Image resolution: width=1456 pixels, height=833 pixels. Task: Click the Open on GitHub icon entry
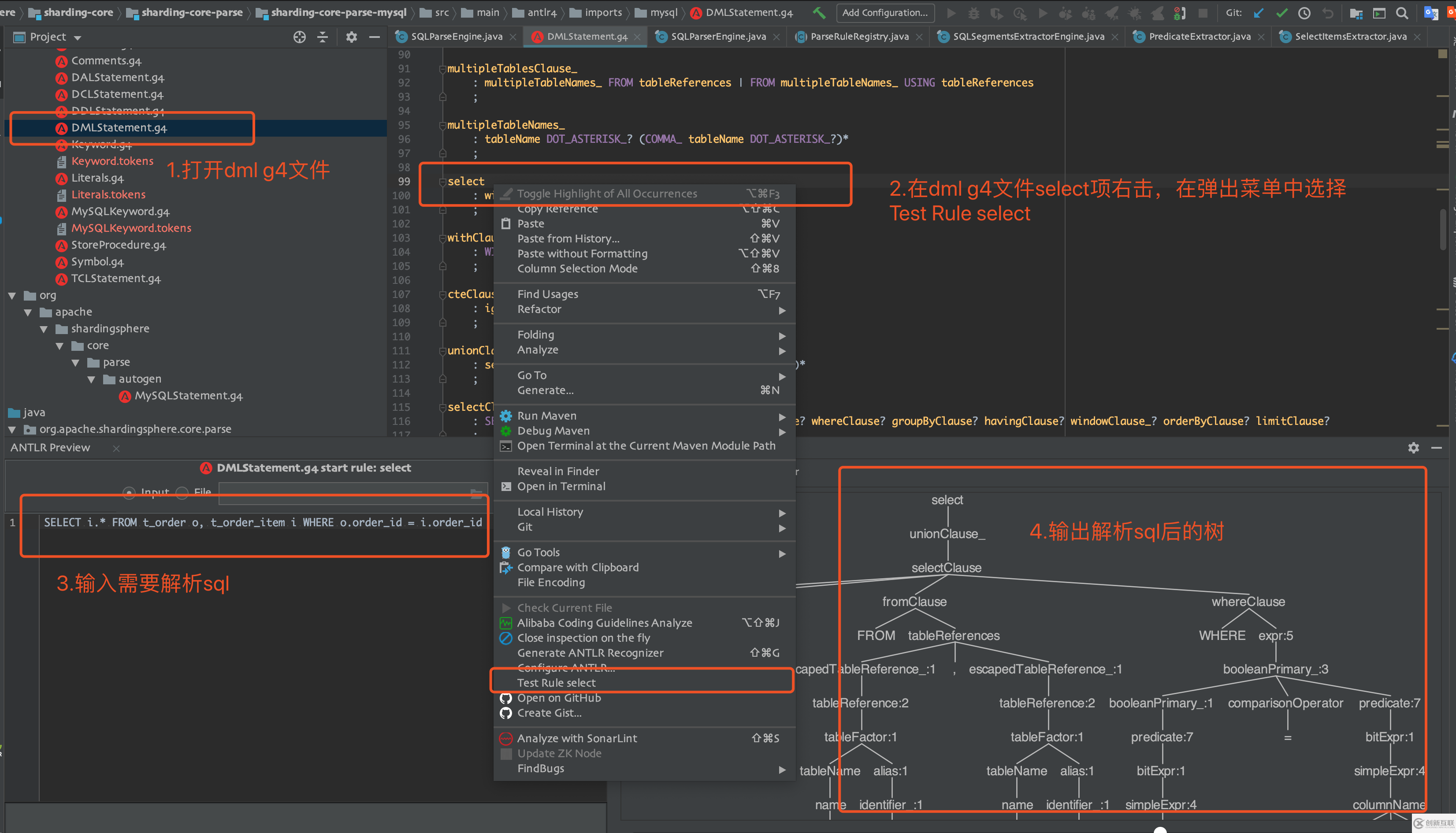pos(505,698)
